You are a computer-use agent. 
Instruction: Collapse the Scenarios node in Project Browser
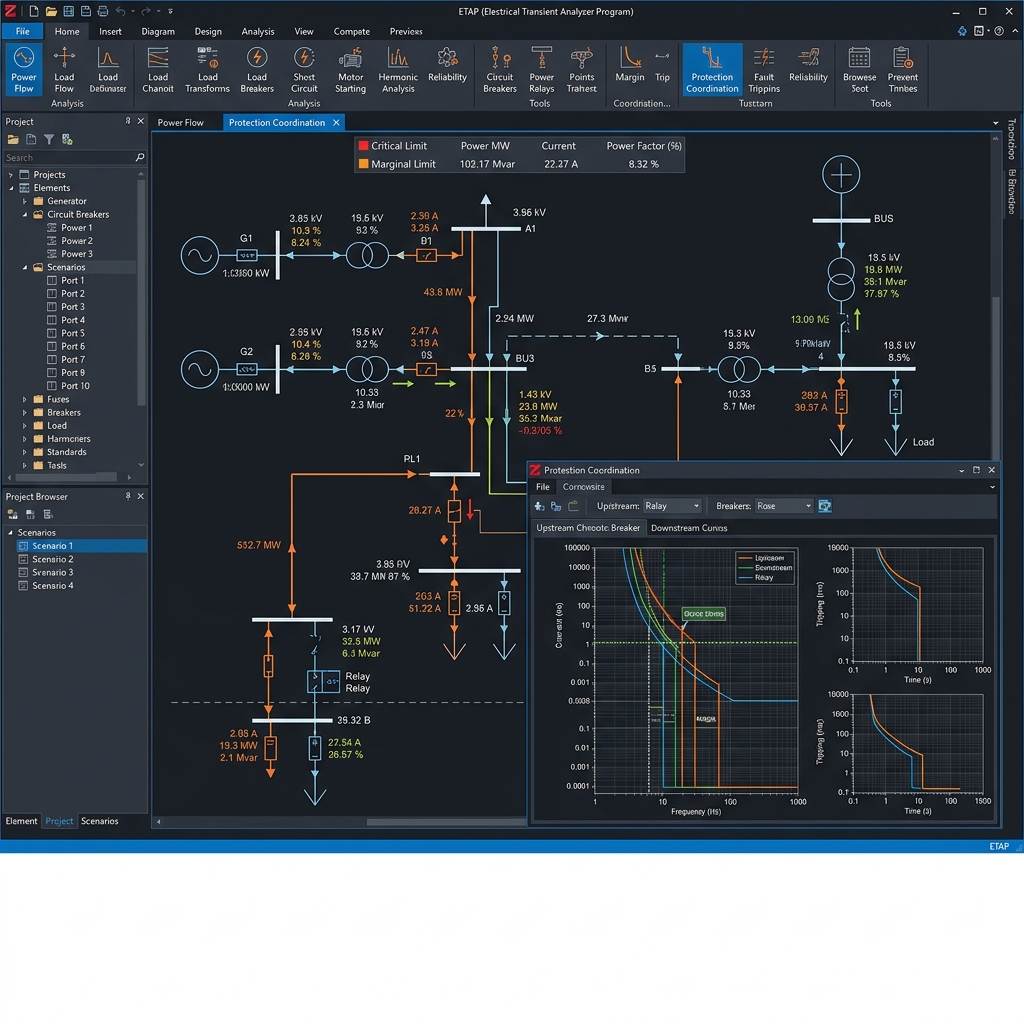point(10,533)
